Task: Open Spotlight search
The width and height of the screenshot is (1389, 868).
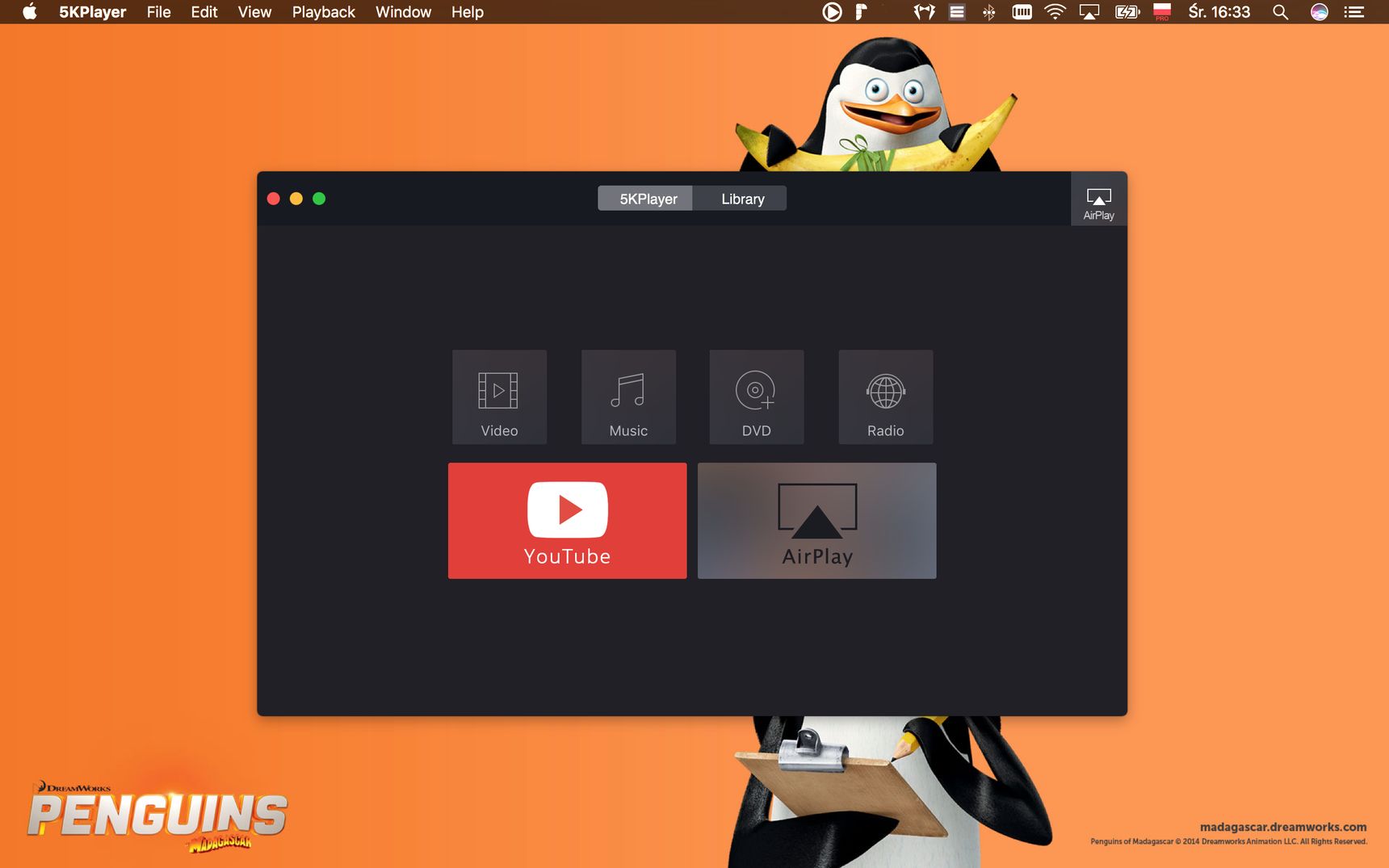Action: 1281,12
